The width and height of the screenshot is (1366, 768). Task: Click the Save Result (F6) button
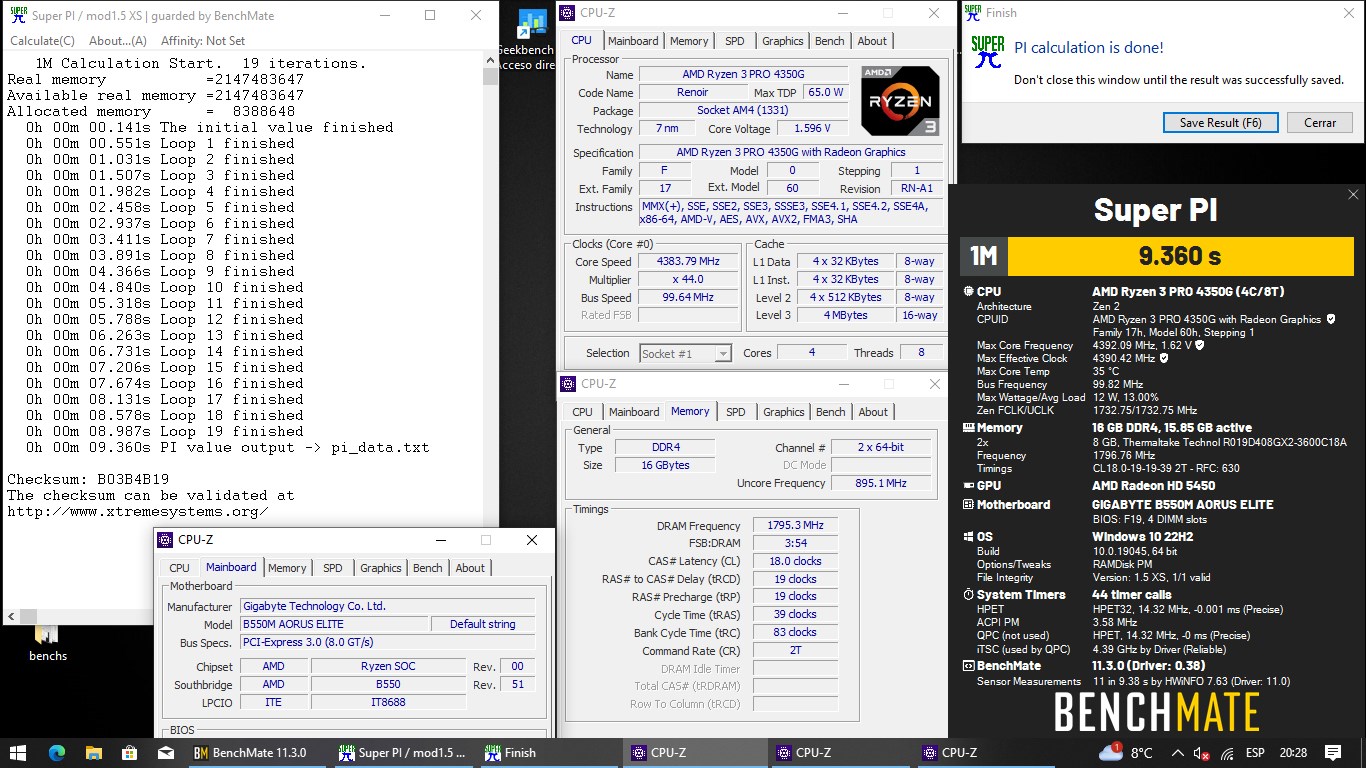[1220, 123]
